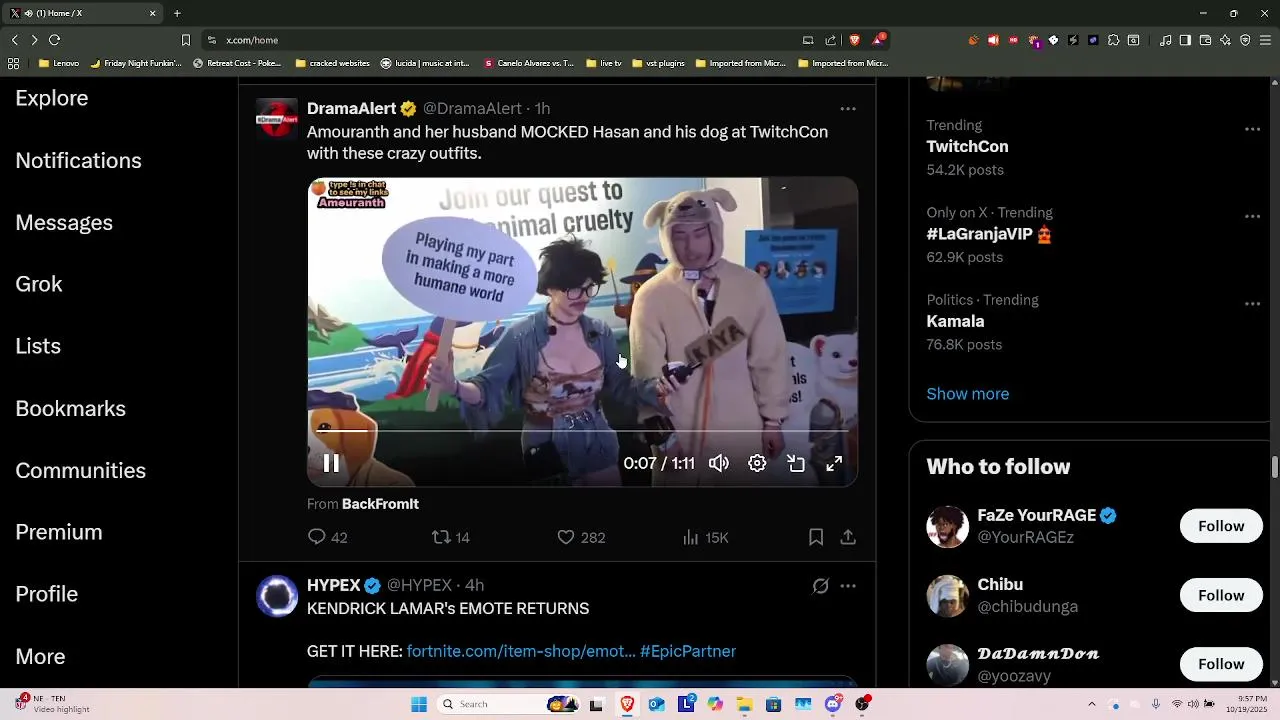Open the vst plugins bookmarks folder
This screenshot has width=1280, height=720.
657,63
